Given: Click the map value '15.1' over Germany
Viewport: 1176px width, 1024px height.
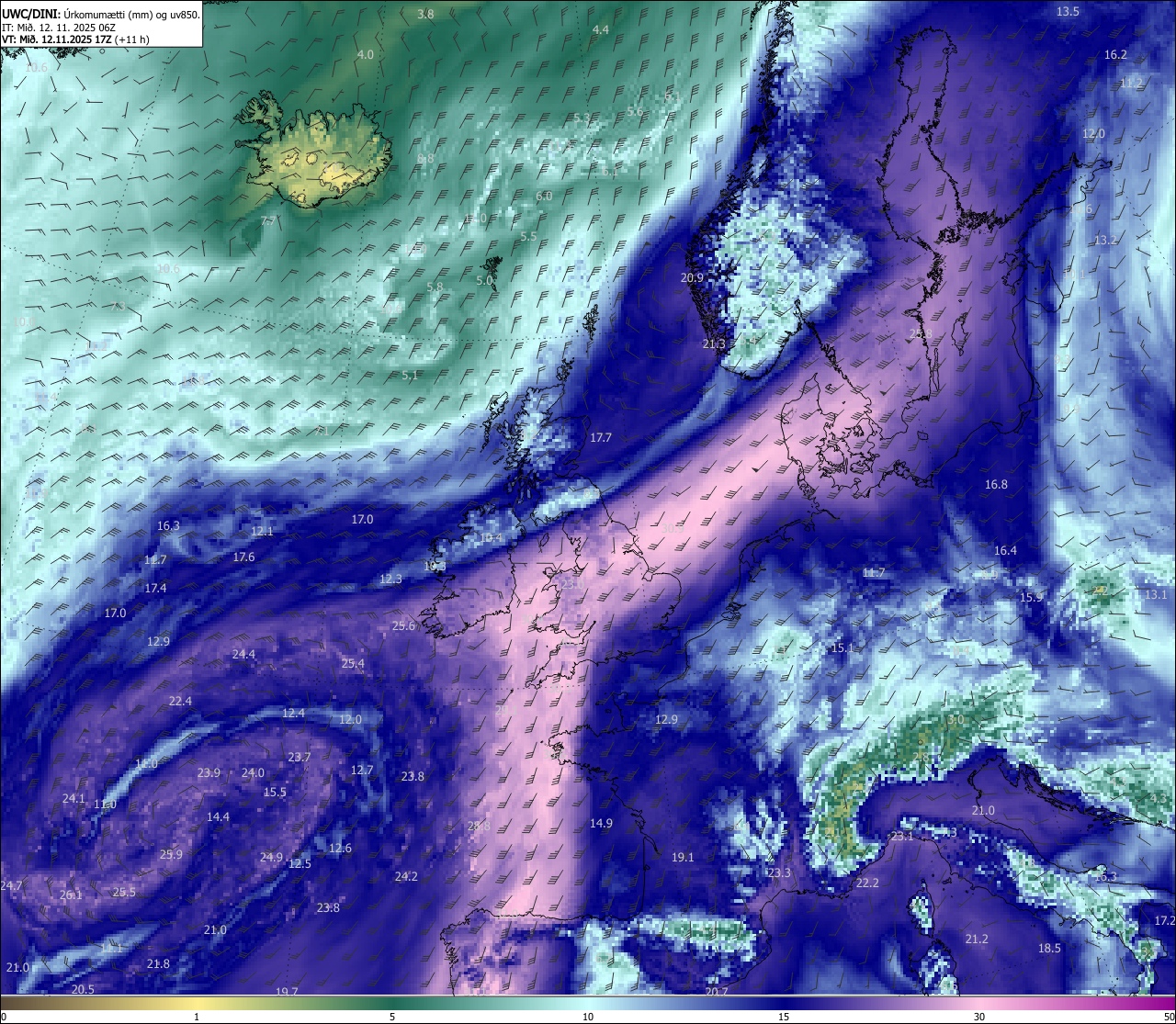Looking at the screenshot, I should point(842,648).
